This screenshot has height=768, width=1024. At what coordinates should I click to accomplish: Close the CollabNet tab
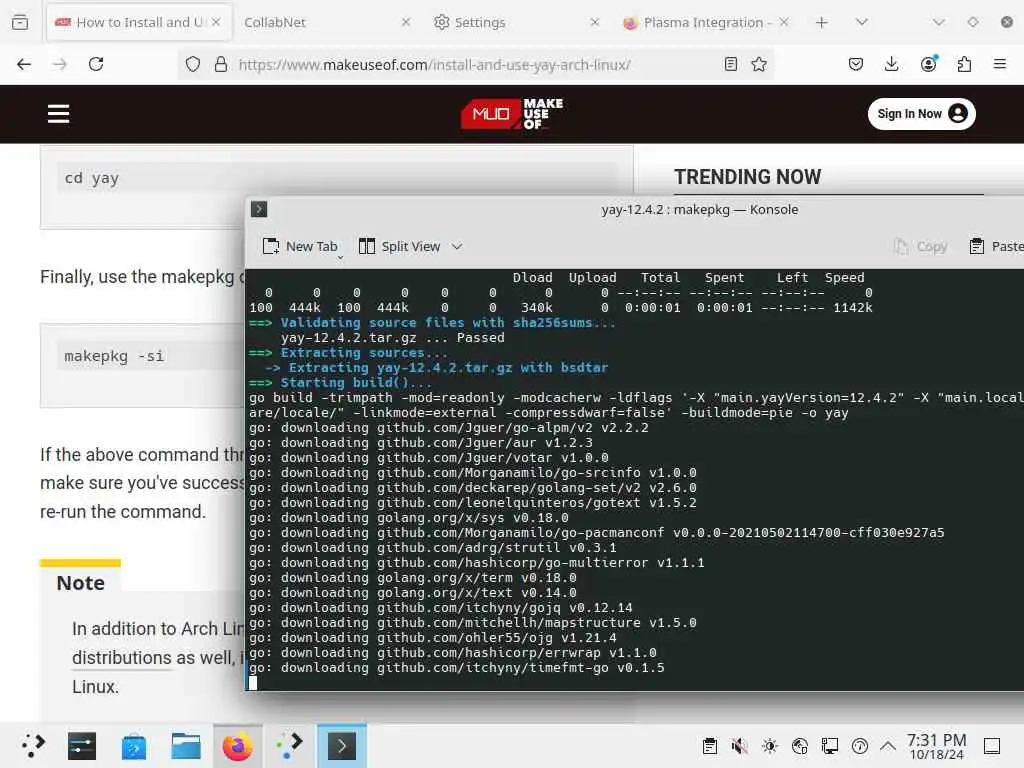click(406, 22)
